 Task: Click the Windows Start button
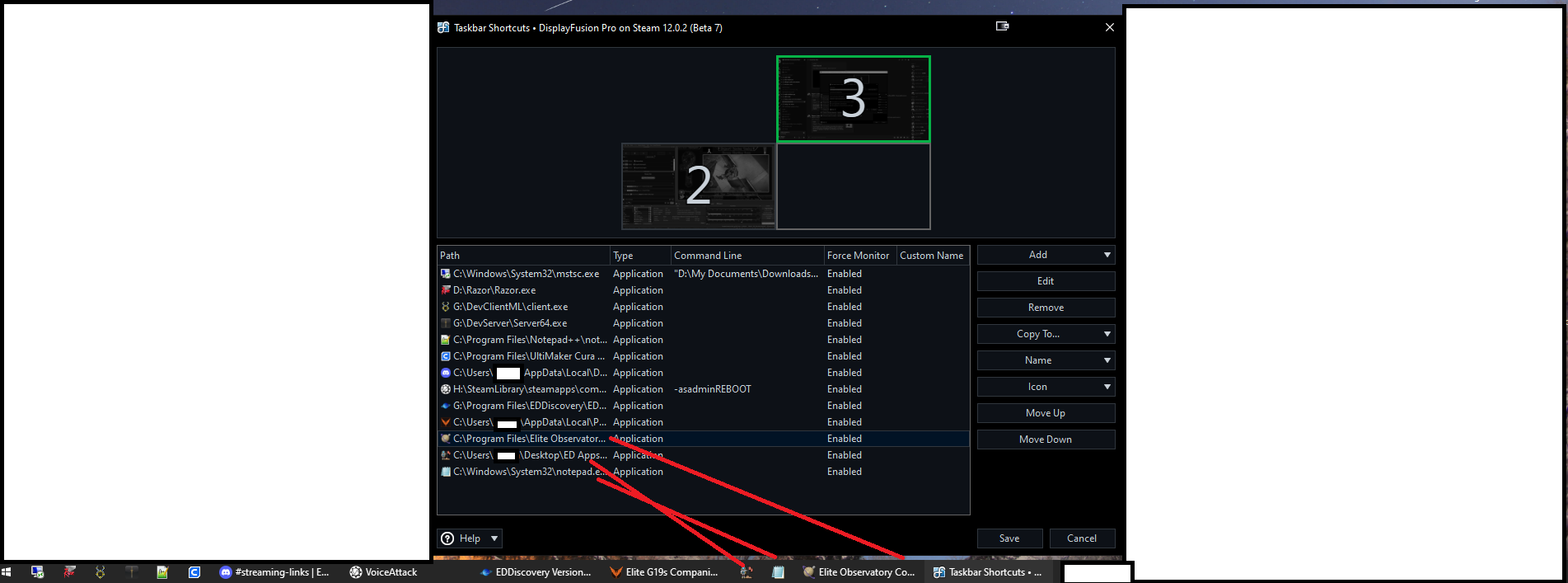coord(7,571)
